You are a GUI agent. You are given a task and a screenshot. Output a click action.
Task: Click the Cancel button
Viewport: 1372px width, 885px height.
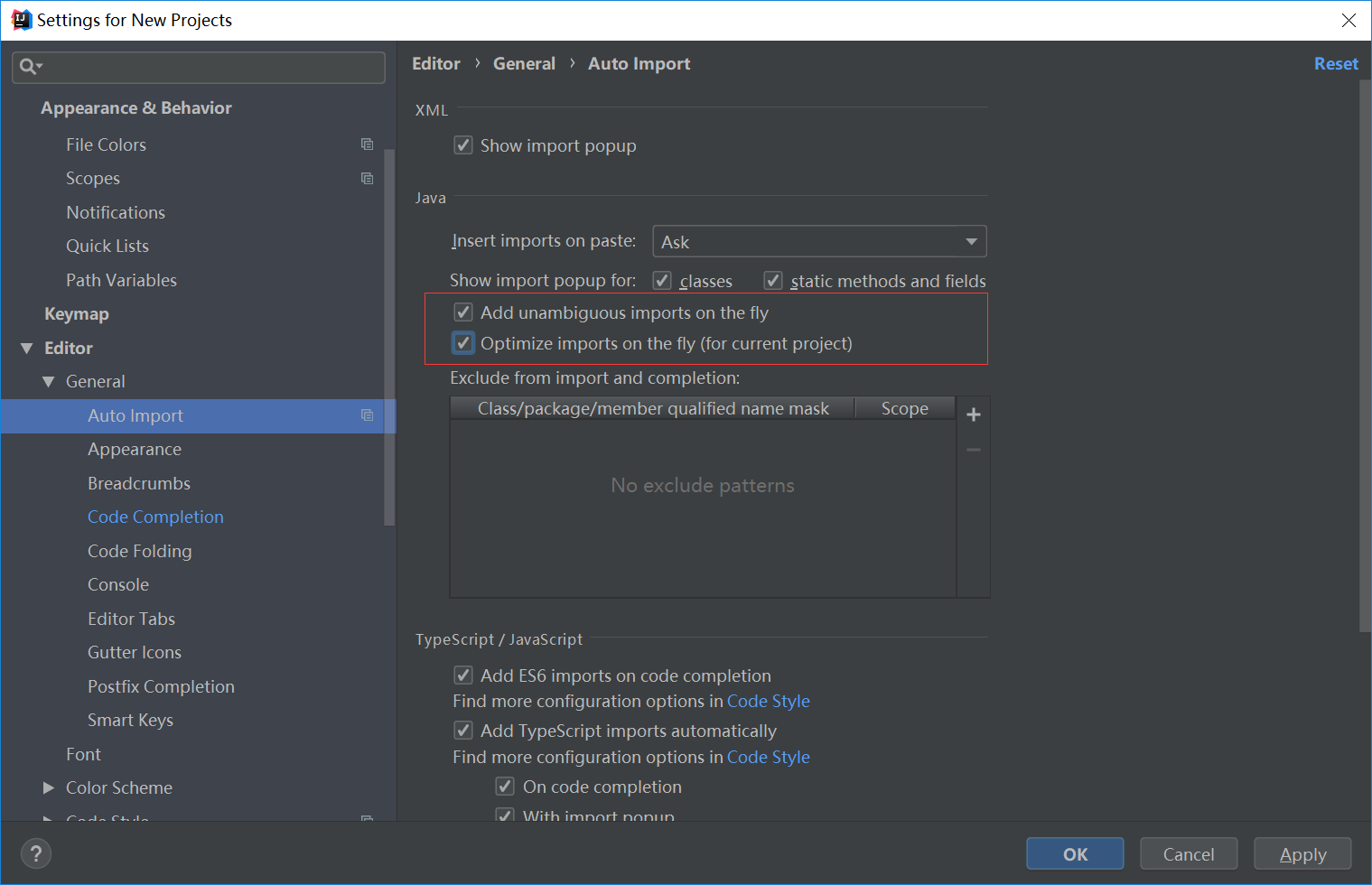point(1189,853)
